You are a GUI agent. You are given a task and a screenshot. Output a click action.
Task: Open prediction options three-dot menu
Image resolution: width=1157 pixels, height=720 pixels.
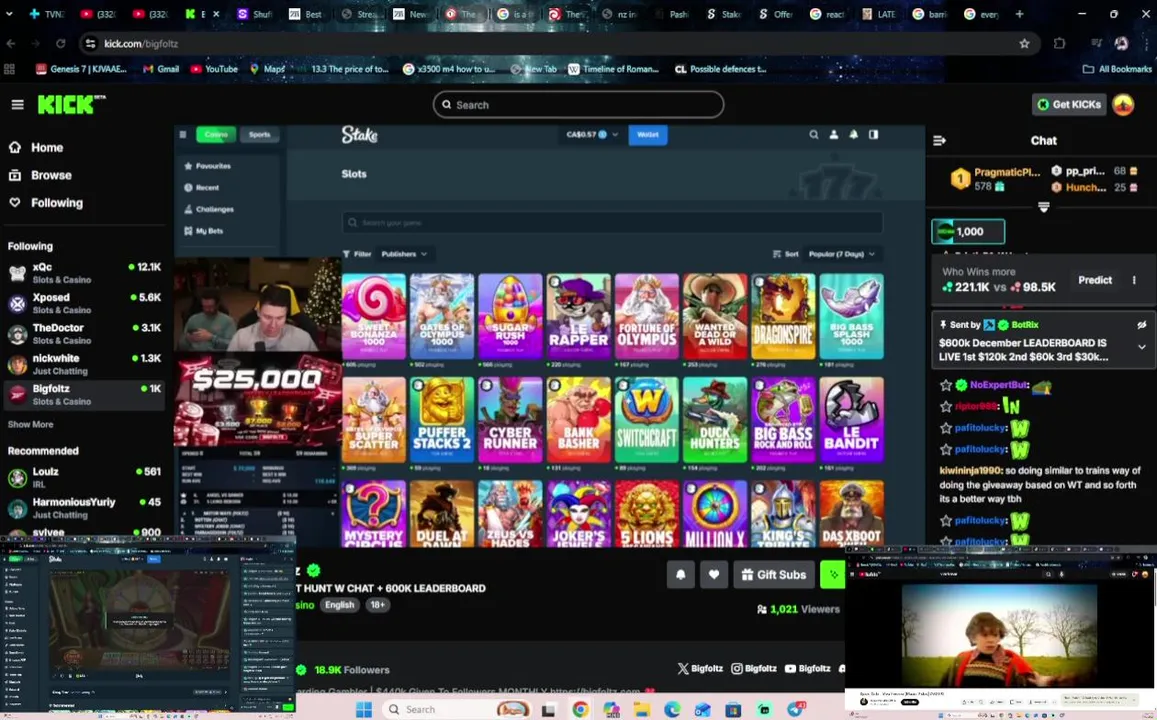[x=1134, y=280]
